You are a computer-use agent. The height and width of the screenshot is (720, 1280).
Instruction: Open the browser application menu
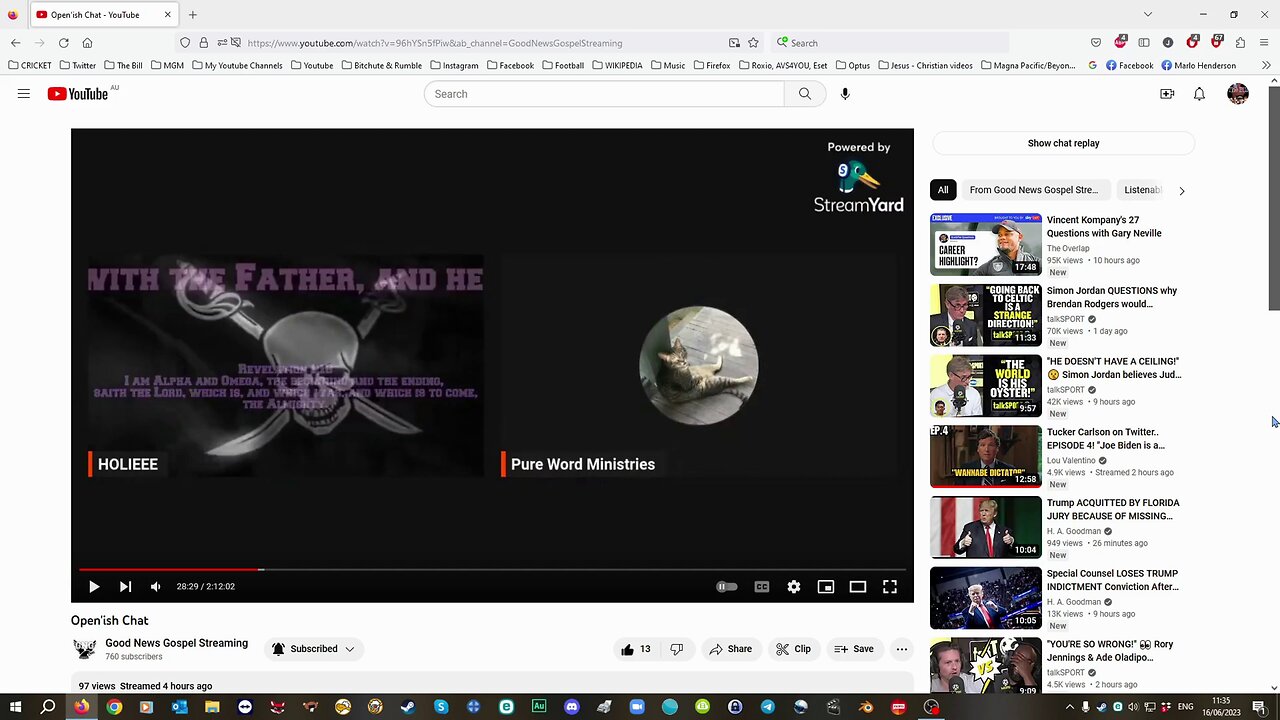1265,43
